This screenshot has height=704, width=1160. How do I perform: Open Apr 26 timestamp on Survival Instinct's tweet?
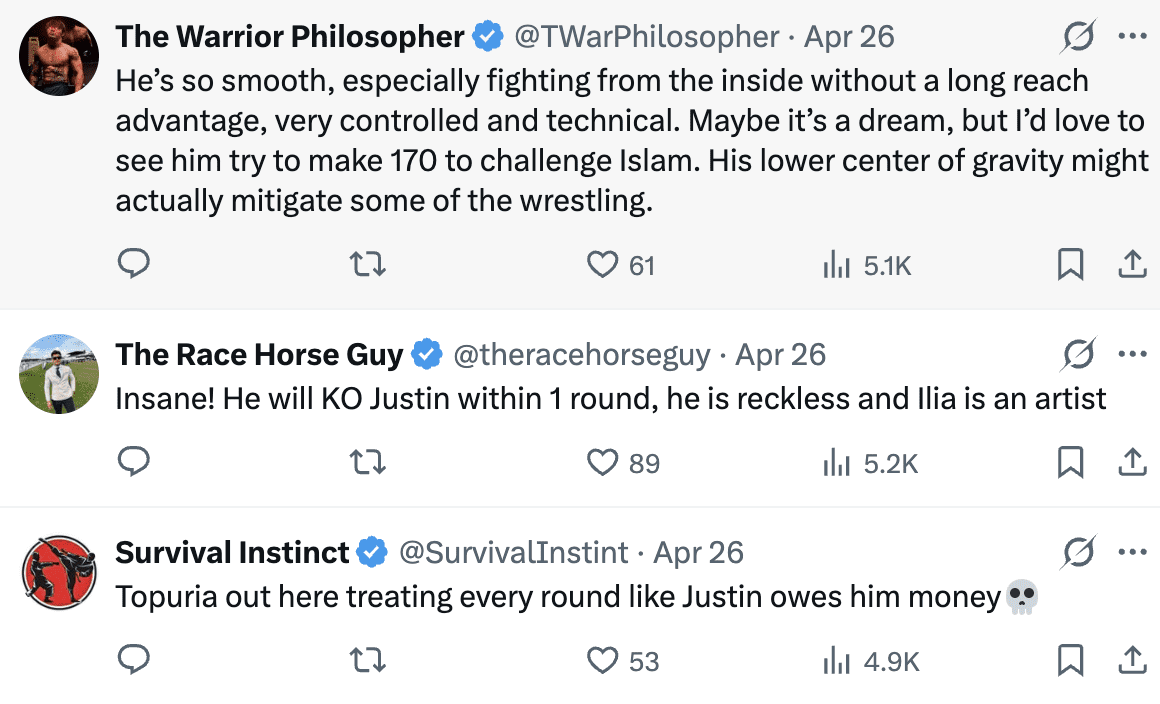tap(698, 552)
